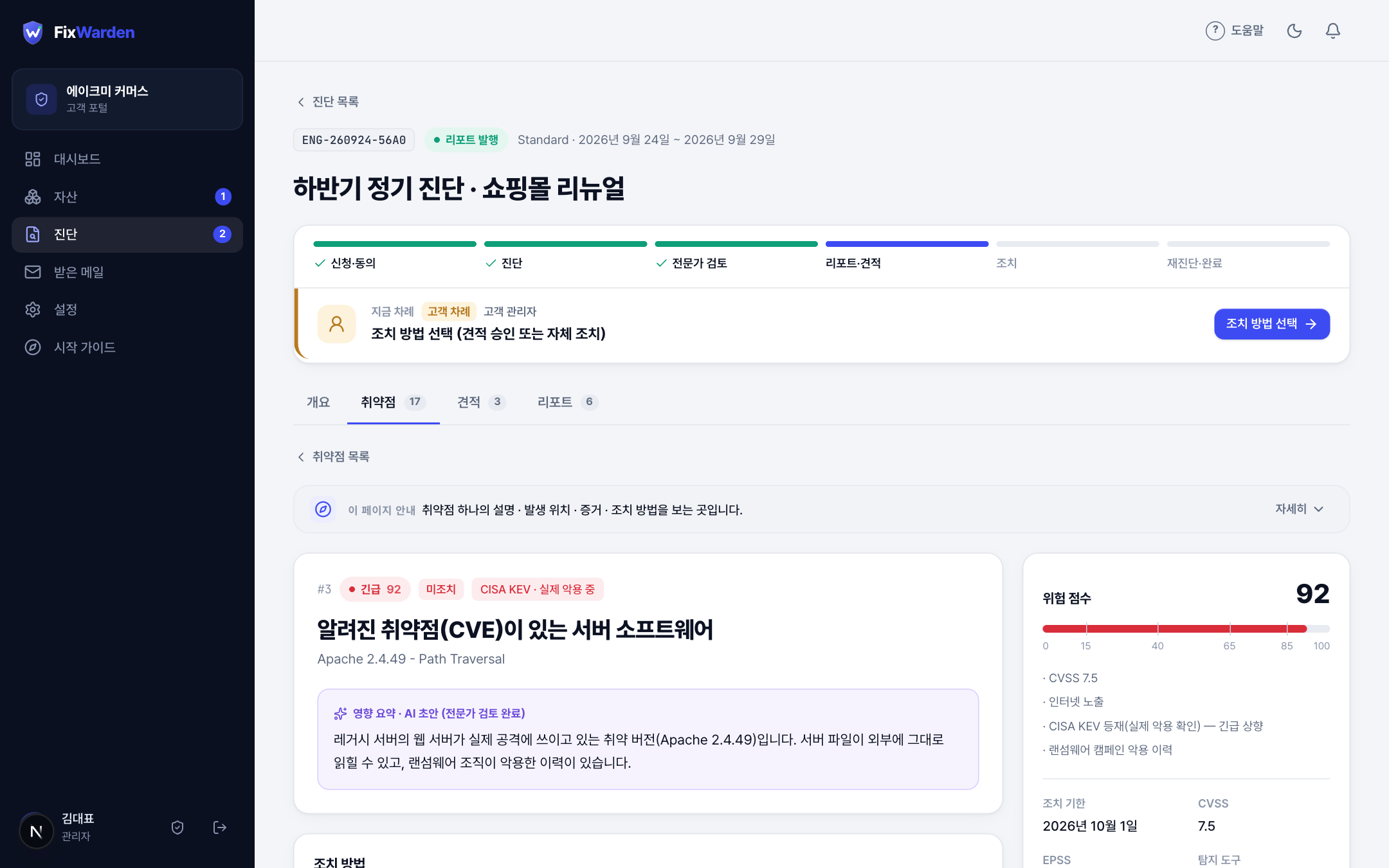The width and height of the screenshot is (1389, 868).
Task: Click the 에이크미 커머스 shield icon
Action: coord(41,99)
